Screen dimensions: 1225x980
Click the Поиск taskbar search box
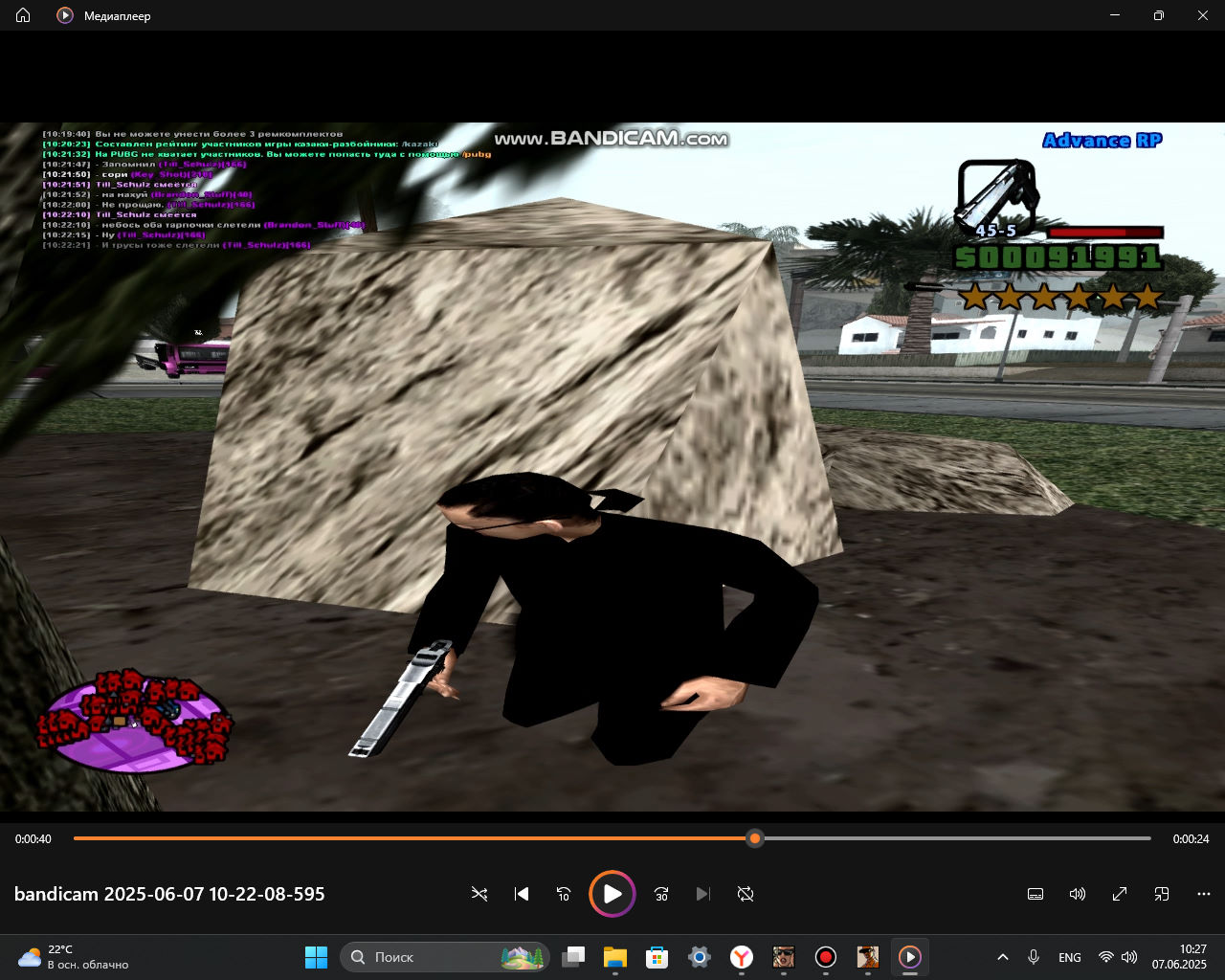[444, 957]
